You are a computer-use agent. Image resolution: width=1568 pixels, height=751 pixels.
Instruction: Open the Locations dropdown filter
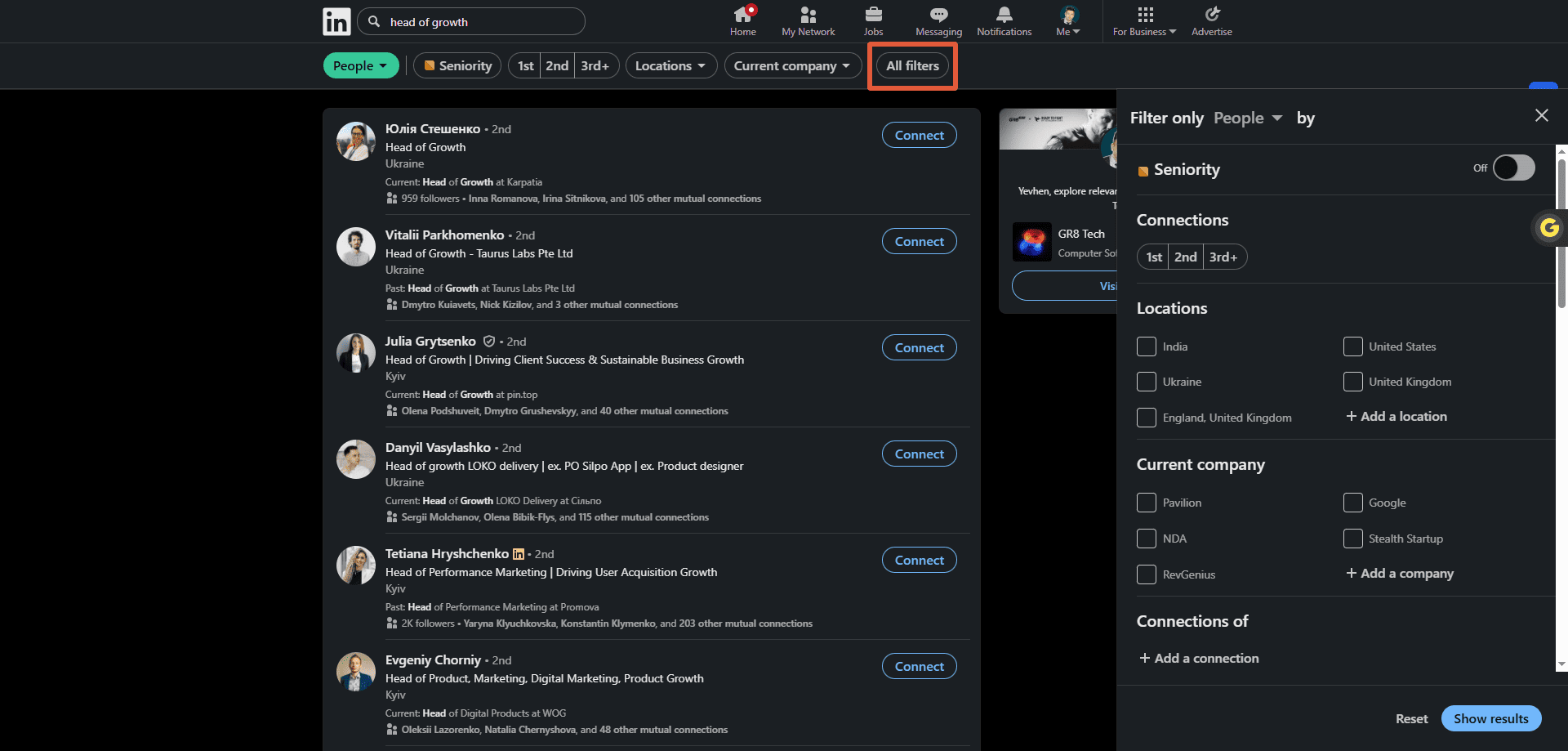671,65
